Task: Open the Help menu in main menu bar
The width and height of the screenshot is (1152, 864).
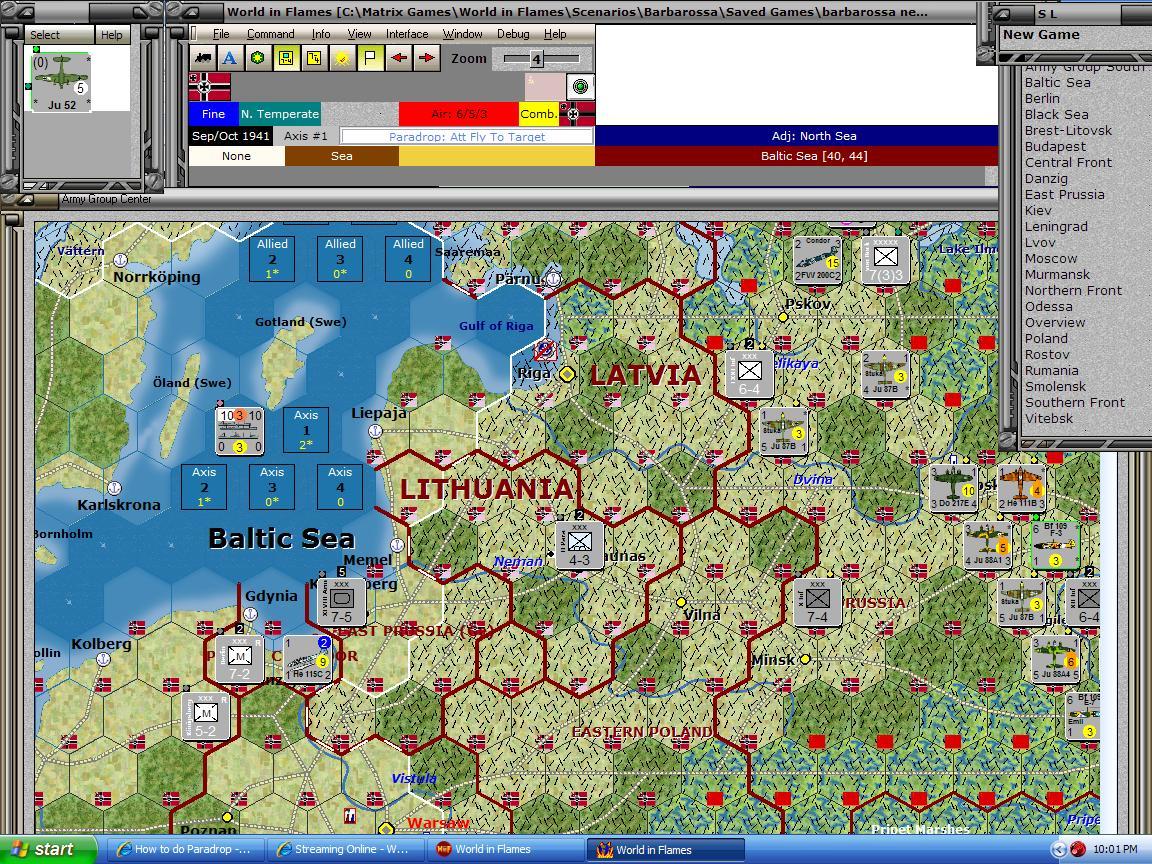Action: coord(555,34)
